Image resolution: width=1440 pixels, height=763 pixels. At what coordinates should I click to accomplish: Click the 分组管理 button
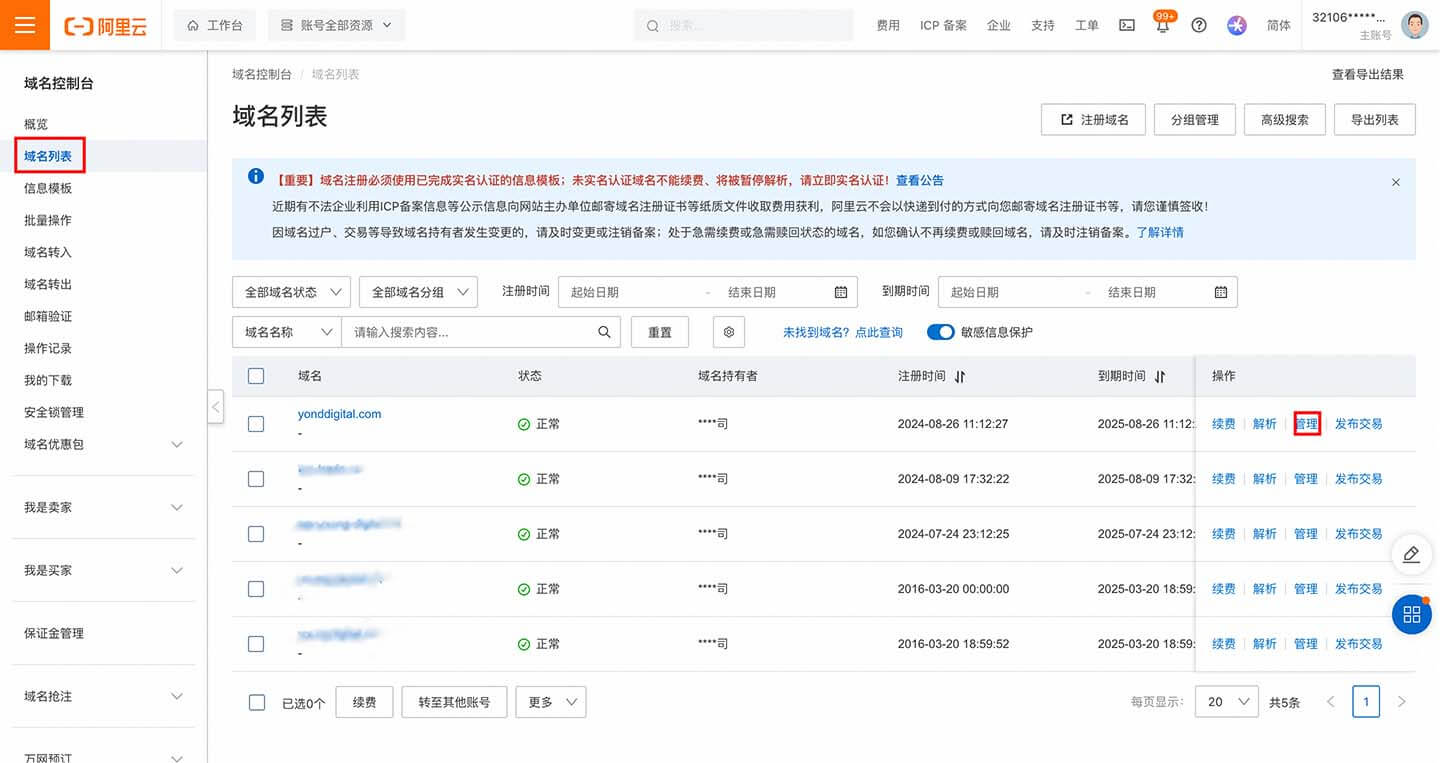pos(1194,119)
